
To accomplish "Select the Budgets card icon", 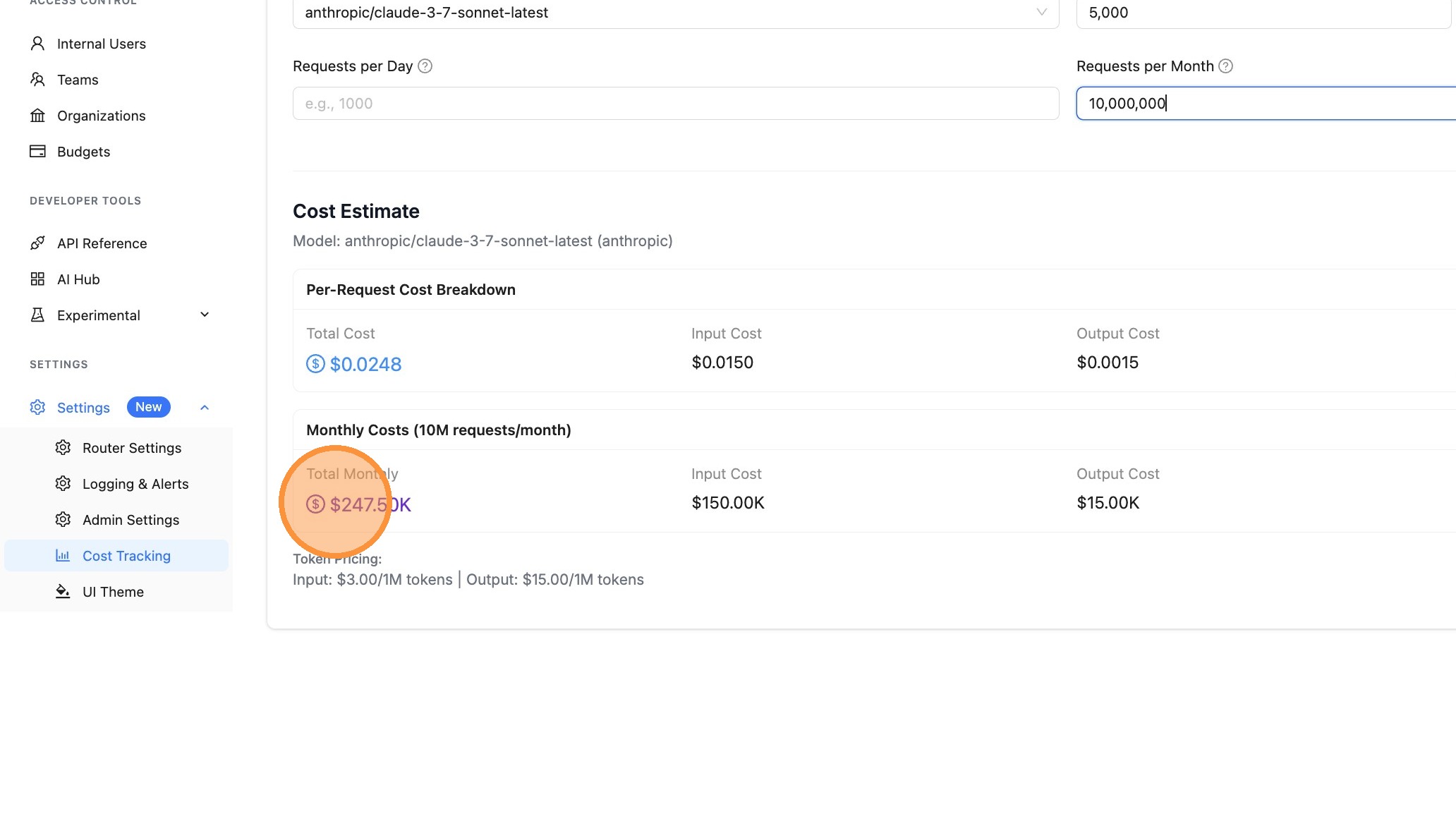I will 38,151.
